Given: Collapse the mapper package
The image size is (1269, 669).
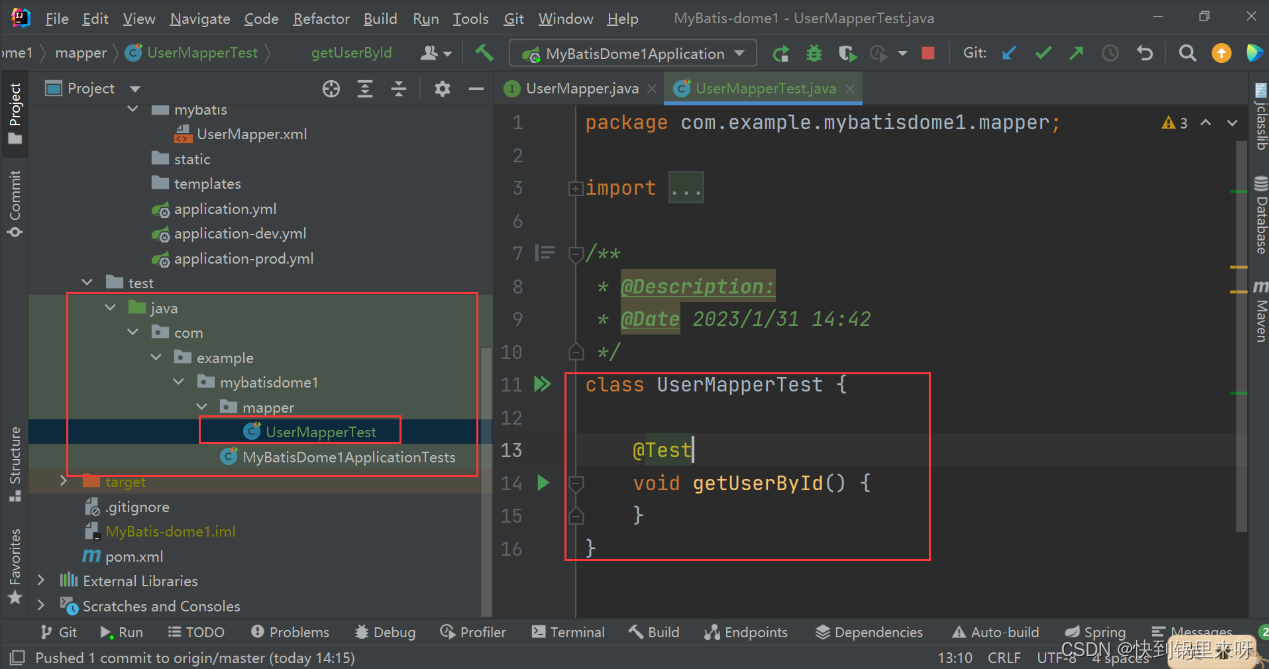Looking at the screenshot, I should pyautogui.click(x=202, y=407).
